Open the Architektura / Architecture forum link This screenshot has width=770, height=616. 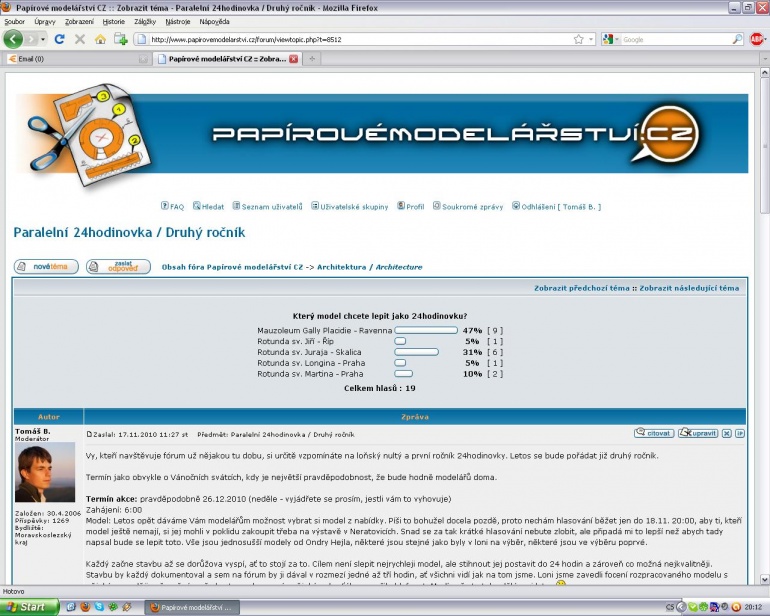point(369,267)
